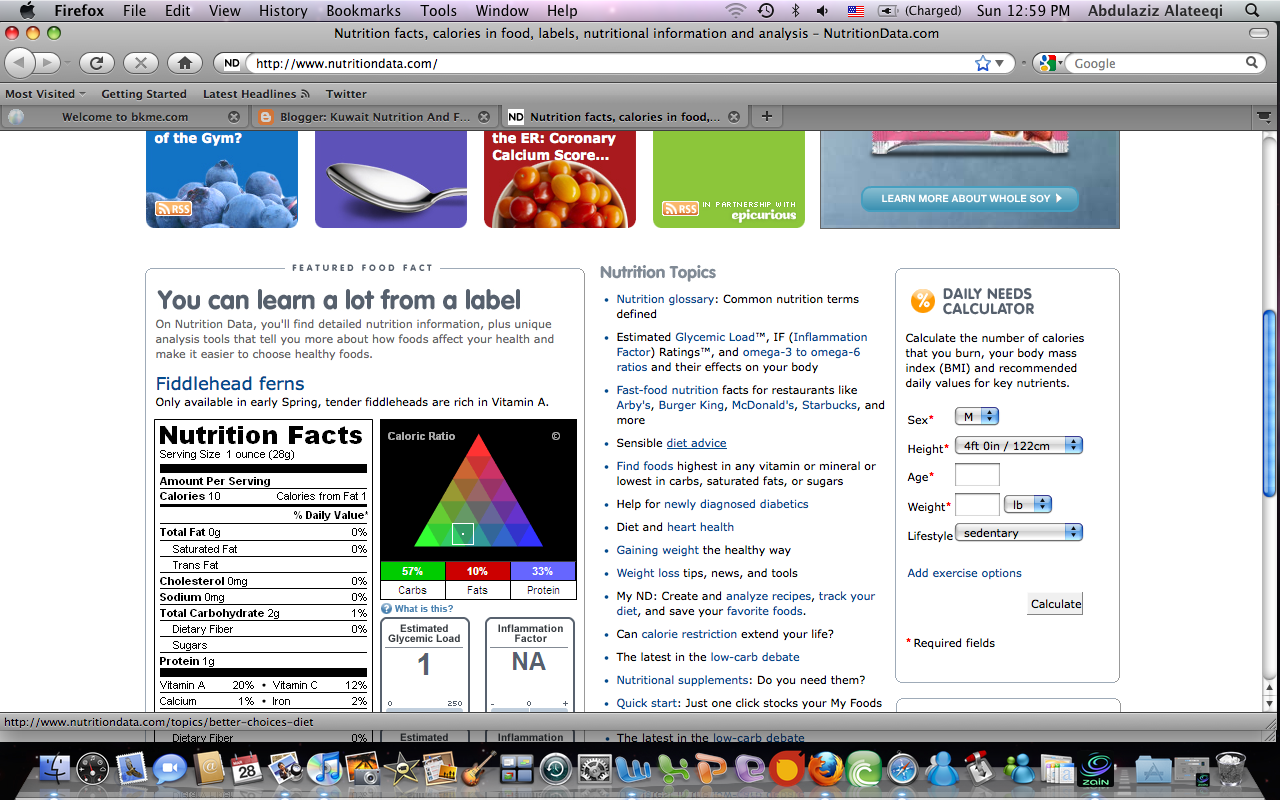This screenshot has height=800, width=1280.
Task: Click the RSS badge on the blueberries card
Action: [x=173, y=209]
